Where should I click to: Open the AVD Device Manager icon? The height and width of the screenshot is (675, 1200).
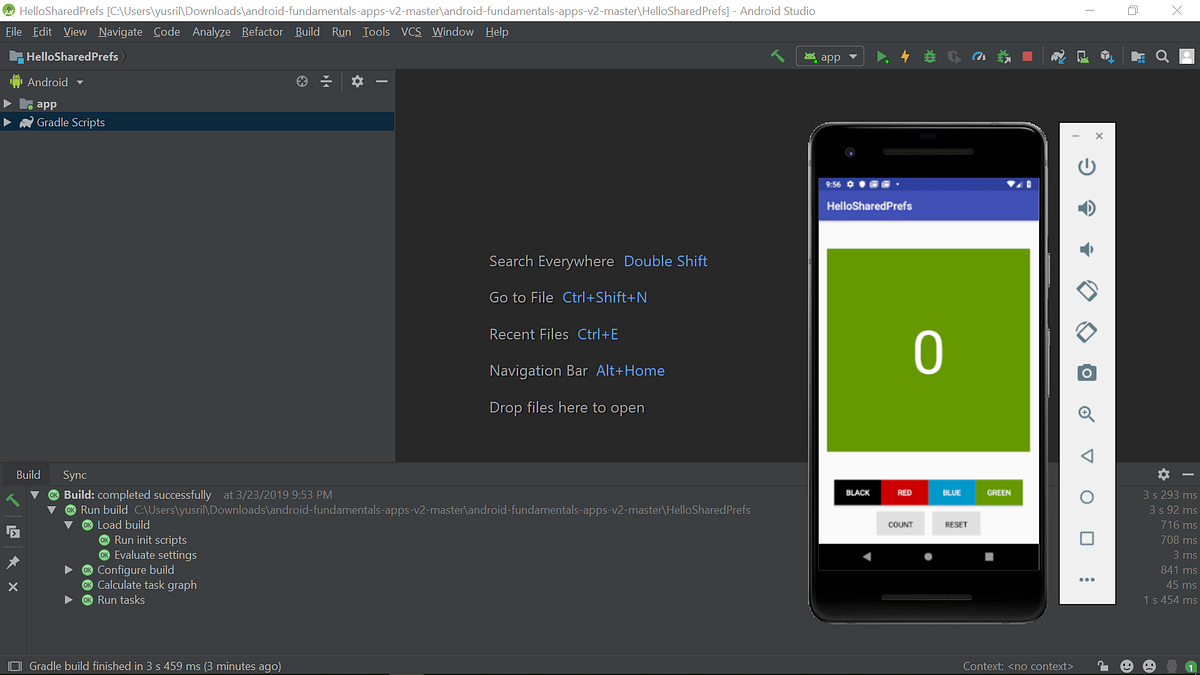1082,56
